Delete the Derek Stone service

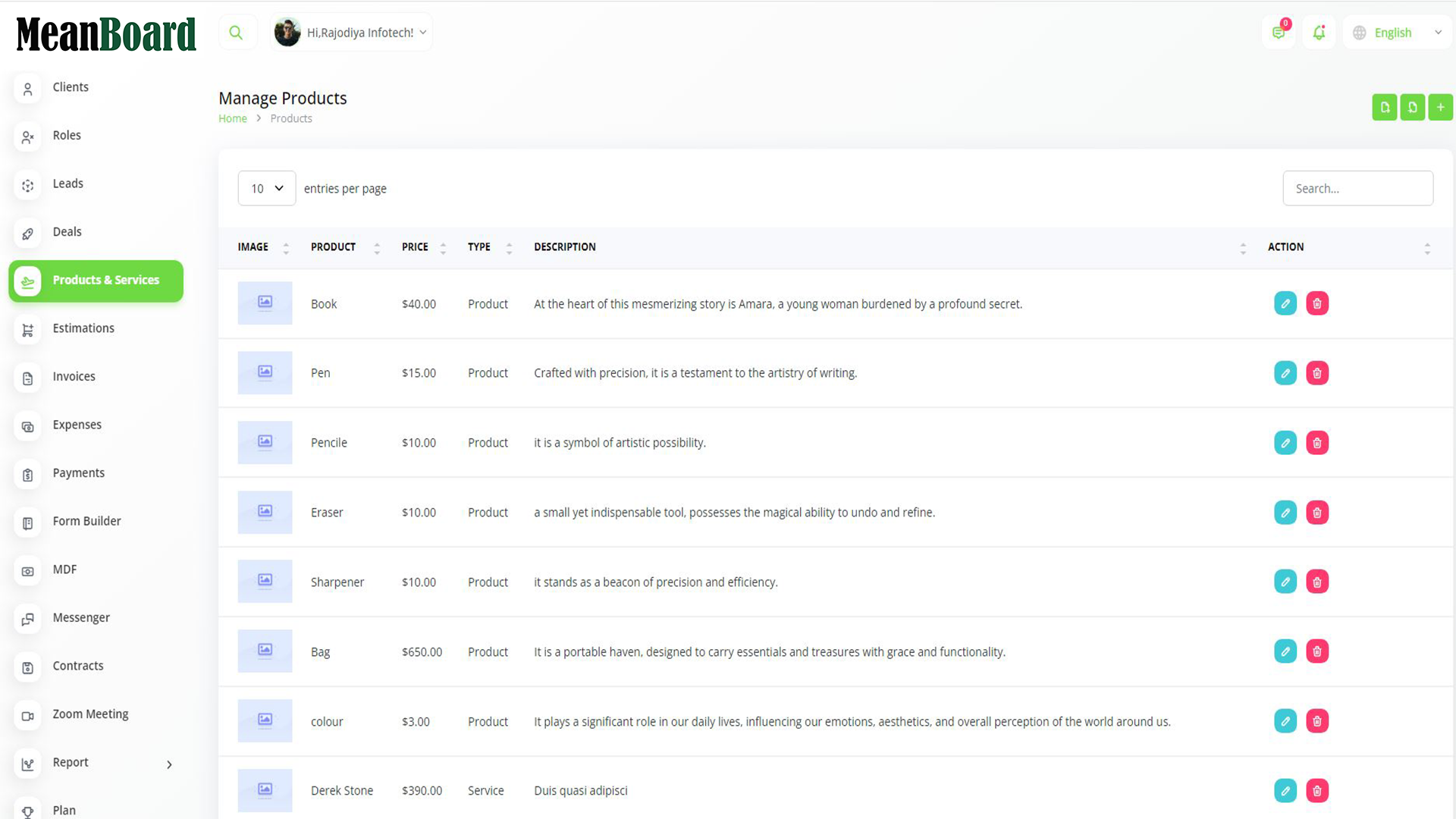(1317, 790)
